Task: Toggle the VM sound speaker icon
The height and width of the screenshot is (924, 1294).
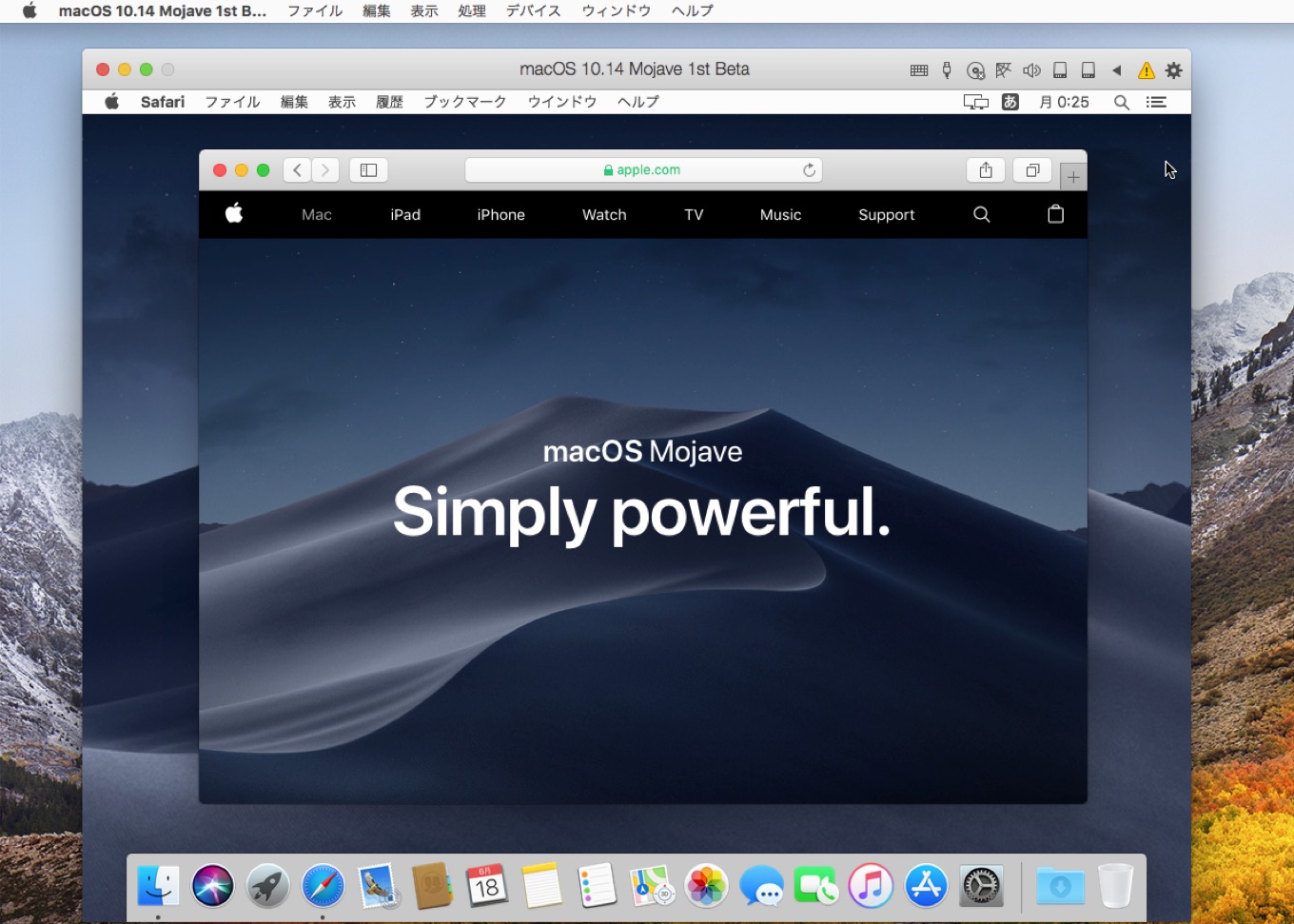Action: click(1031, 70)
